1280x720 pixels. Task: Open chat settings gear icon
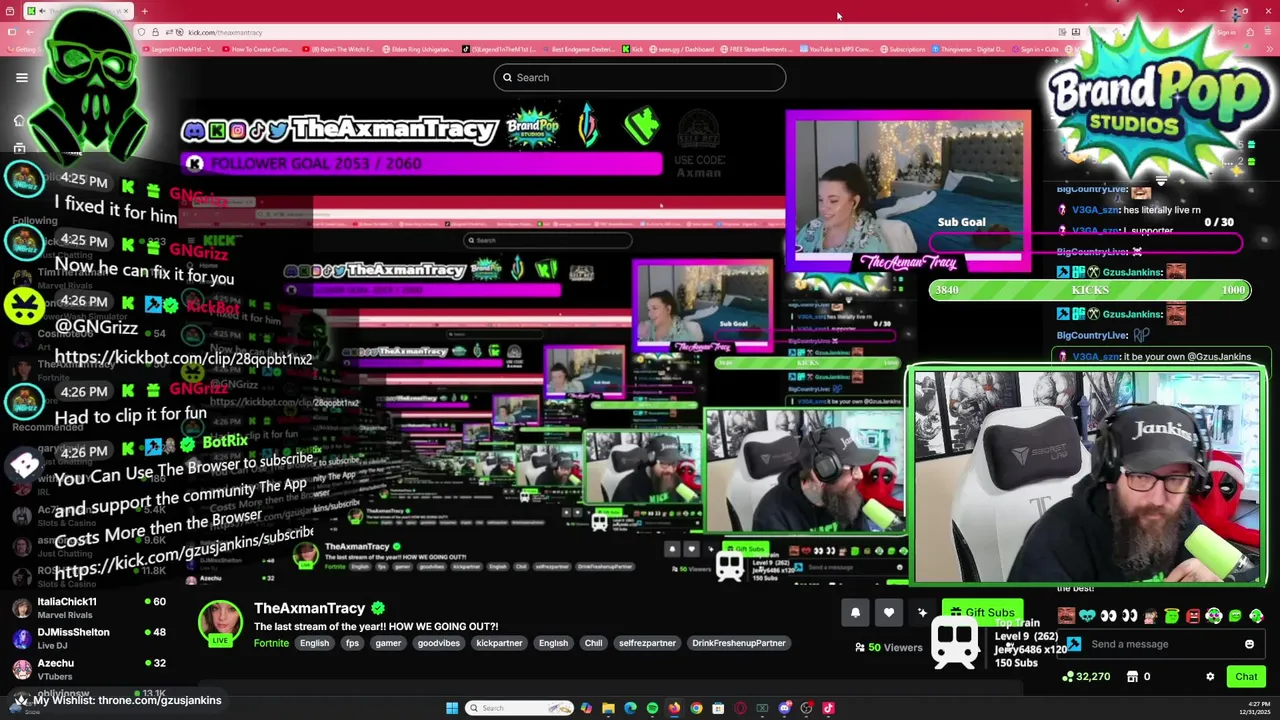pyautogui.click(x=1210, y=677)
